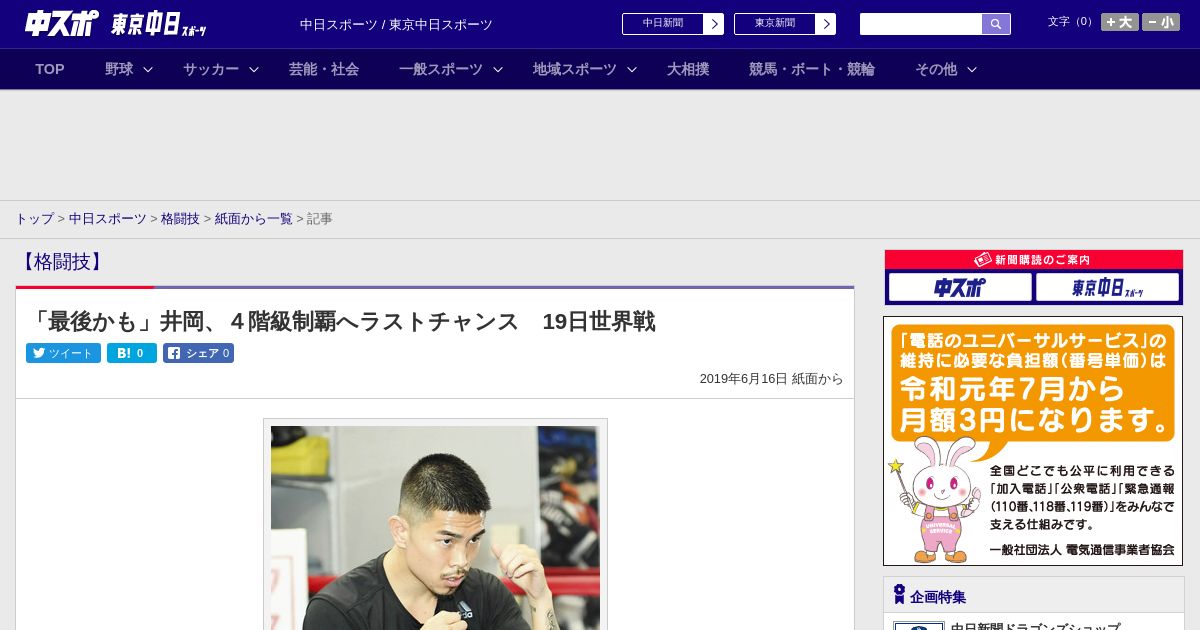Share article with the ツイート button
Viewport: 1200px width, 630px height.
pos(63,353)
